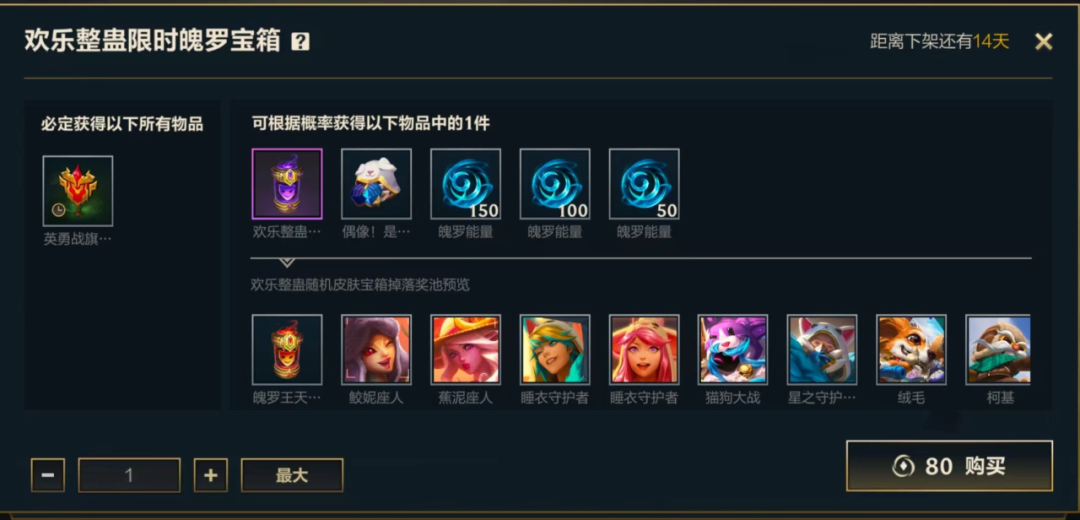Select the 柯基 skin thumbnail
This screenshot has width=1080, height=520.
[998, 349]
